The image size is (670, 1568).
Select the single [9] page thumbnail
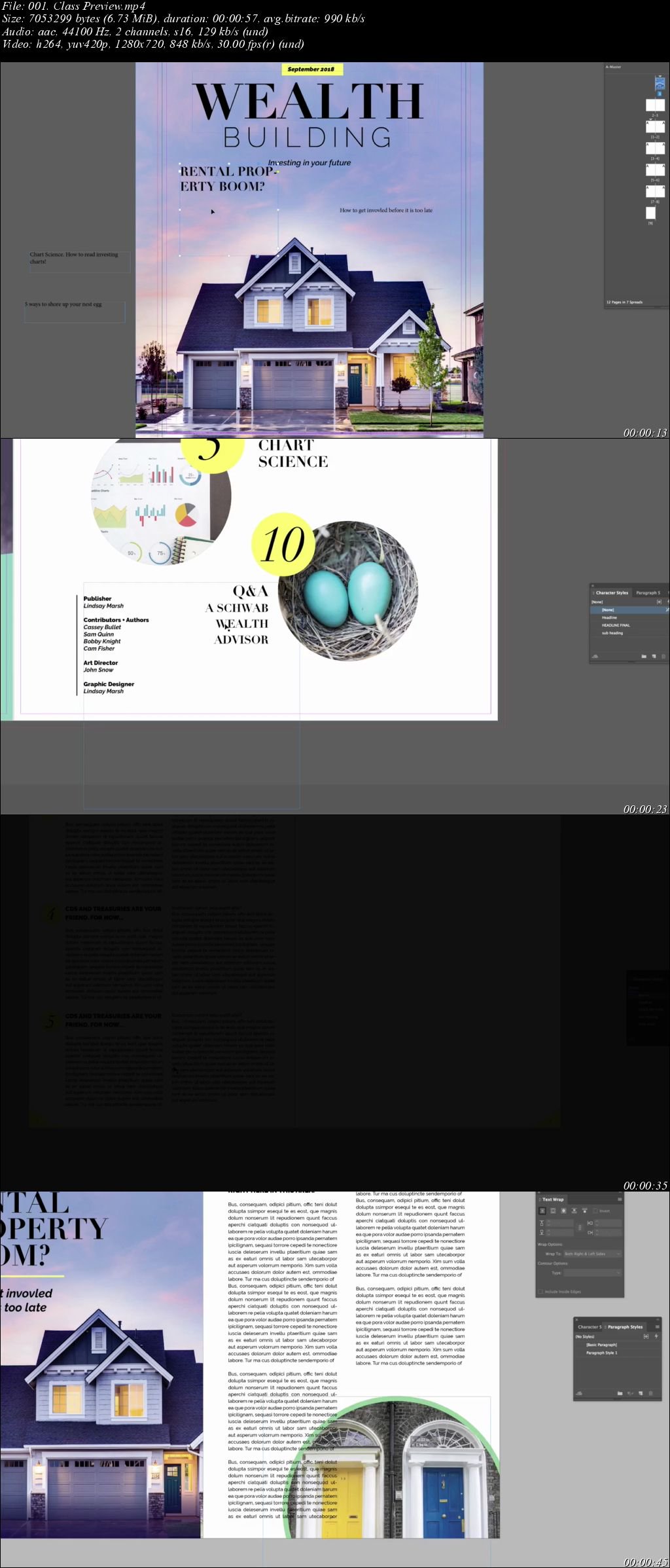tap(650, 213)
